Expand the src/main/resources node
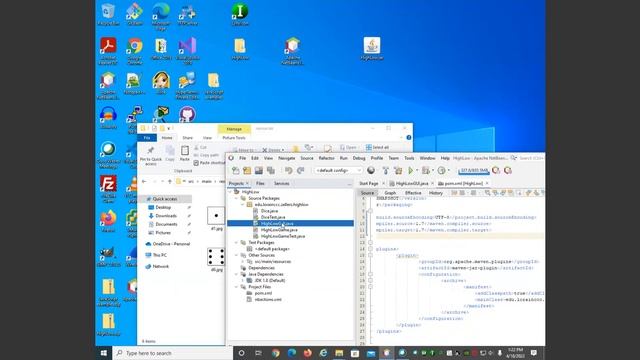 point(243,261)
